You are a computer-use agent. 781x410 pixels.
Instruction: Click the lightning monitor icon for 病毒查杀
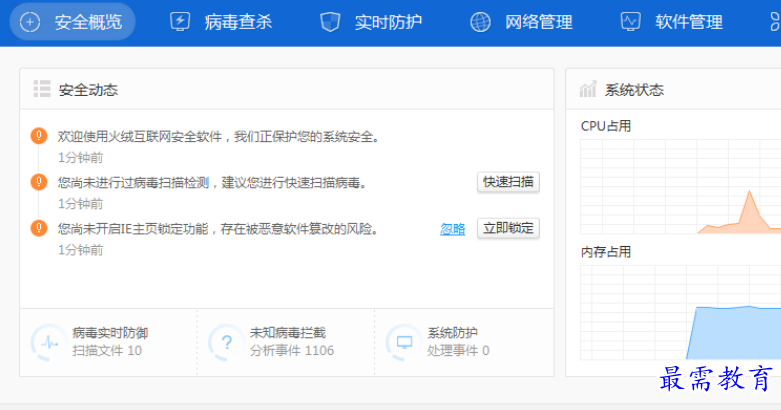click(180, 22)
